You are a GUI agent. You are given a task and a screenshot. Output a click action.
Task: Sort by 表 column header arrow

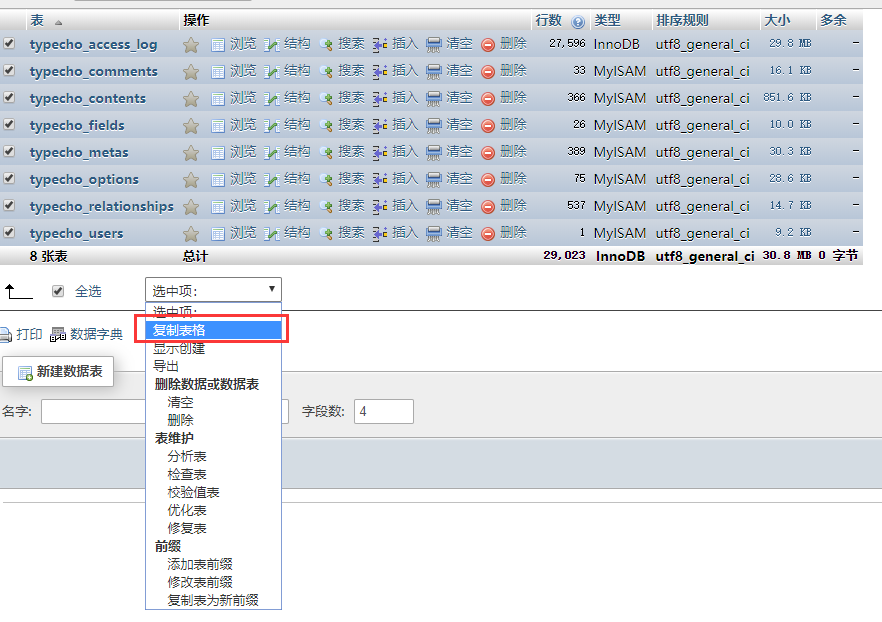point(58,23)
